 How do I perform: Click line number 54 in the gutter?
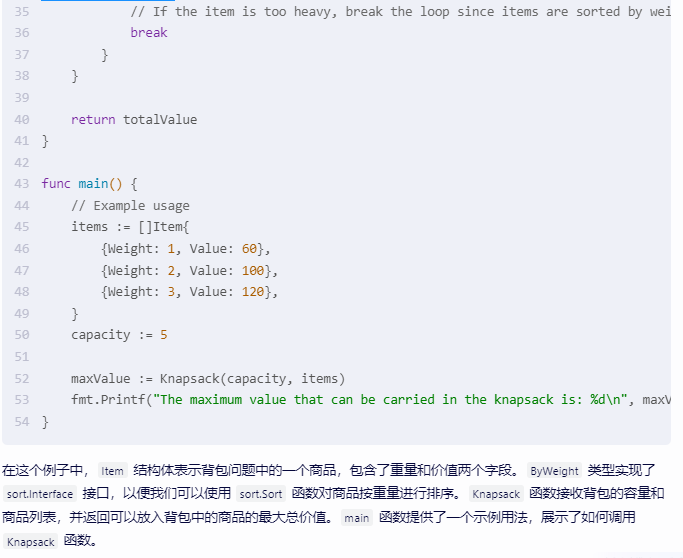(22, 421)
